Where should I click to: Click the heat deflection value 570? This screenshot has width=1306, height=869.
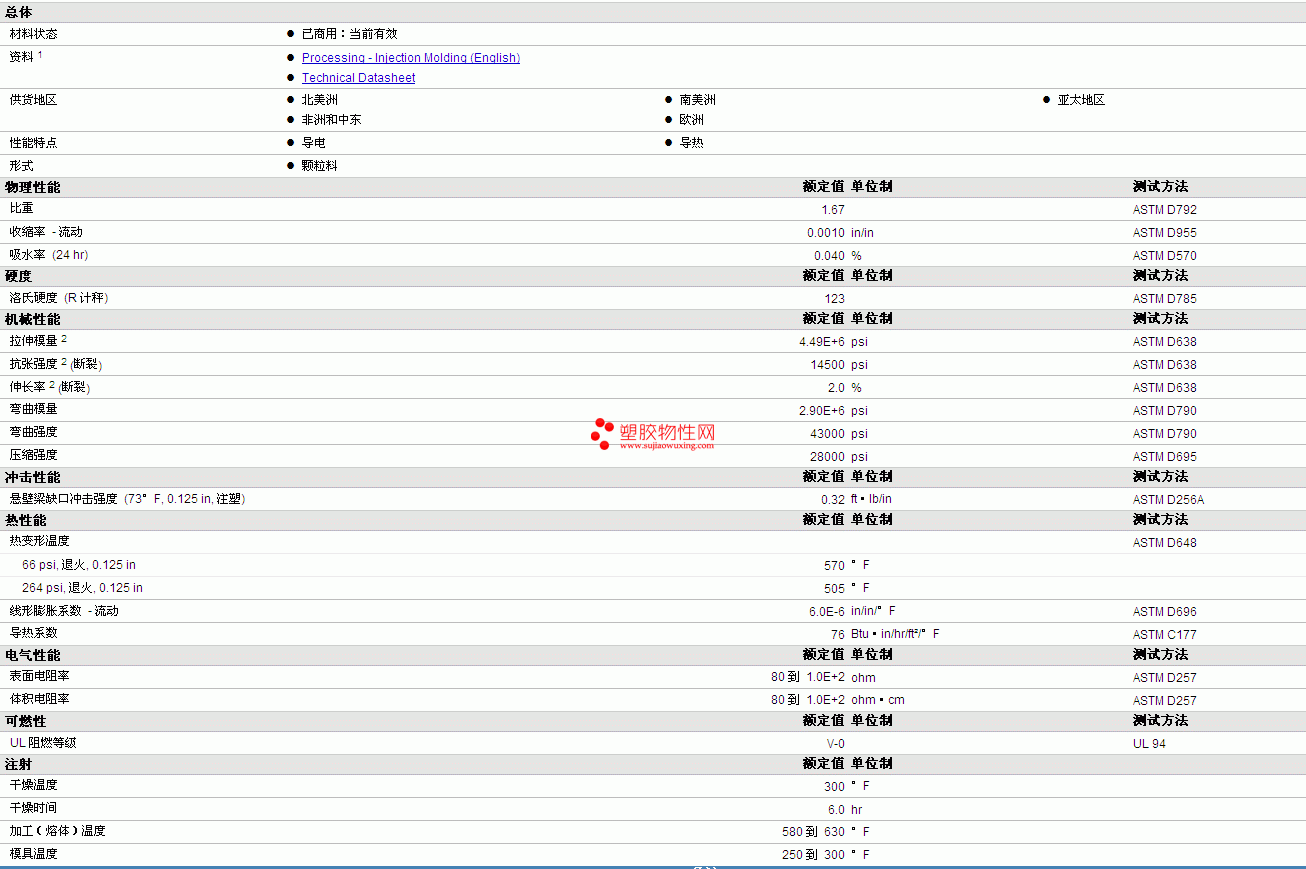coord(835,566)
